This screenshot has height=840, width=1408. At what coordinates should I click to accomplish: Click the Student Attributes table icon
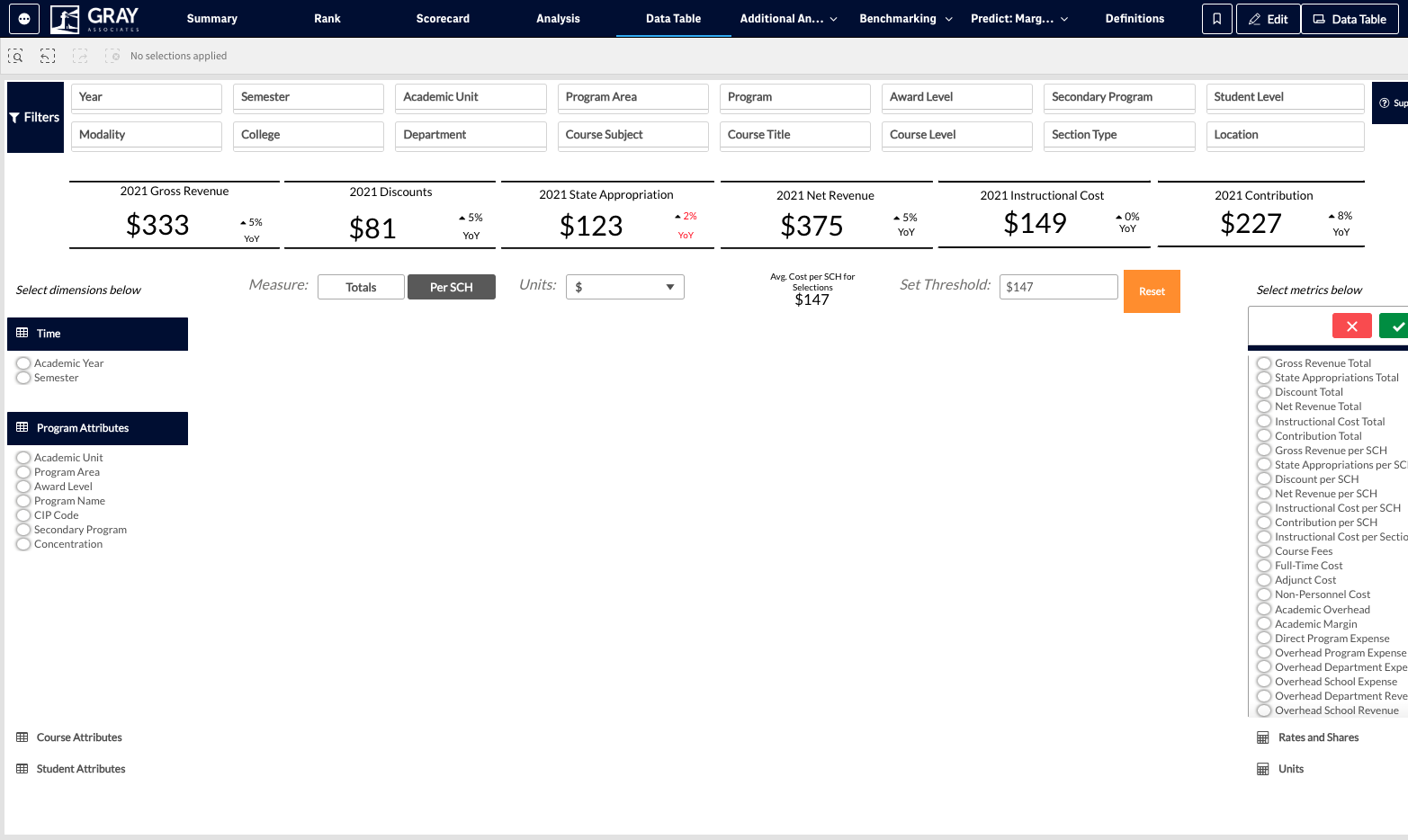click(x=22, y=769)
